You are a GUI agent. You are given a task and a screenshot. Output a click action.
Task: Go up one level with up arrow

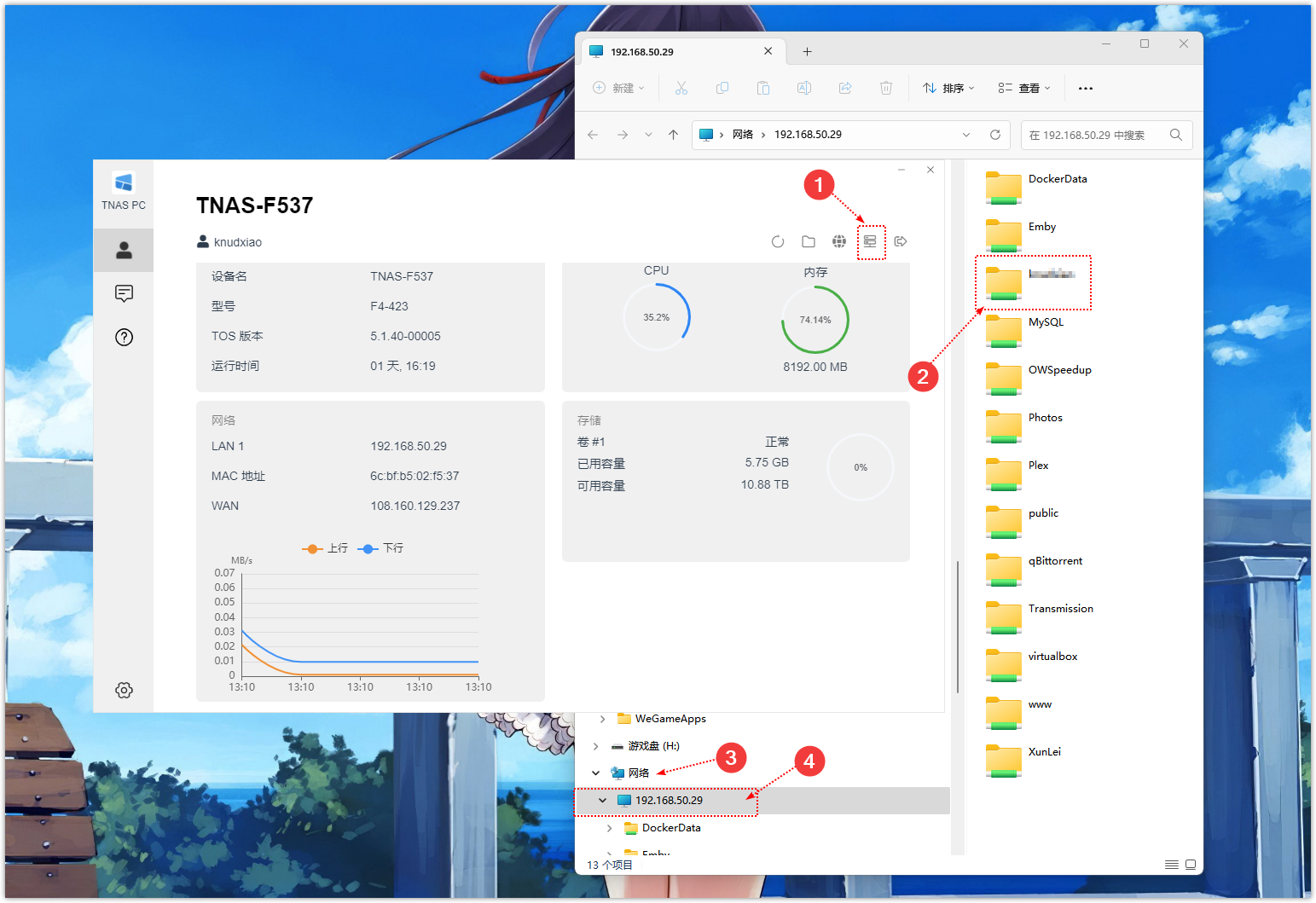[673, 135]
